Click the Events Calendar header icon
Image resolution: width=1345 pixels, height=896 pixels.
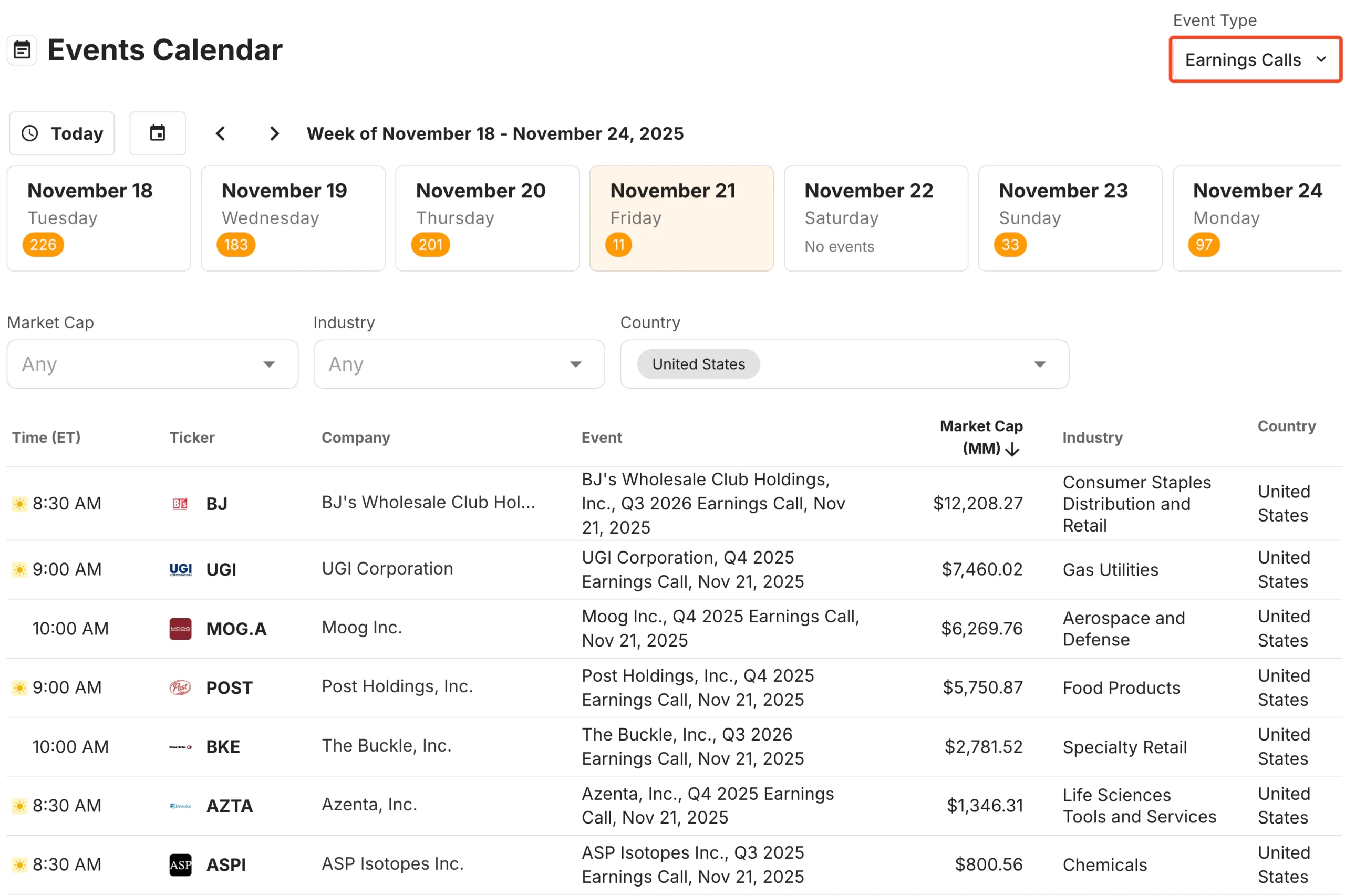point(22,50)
